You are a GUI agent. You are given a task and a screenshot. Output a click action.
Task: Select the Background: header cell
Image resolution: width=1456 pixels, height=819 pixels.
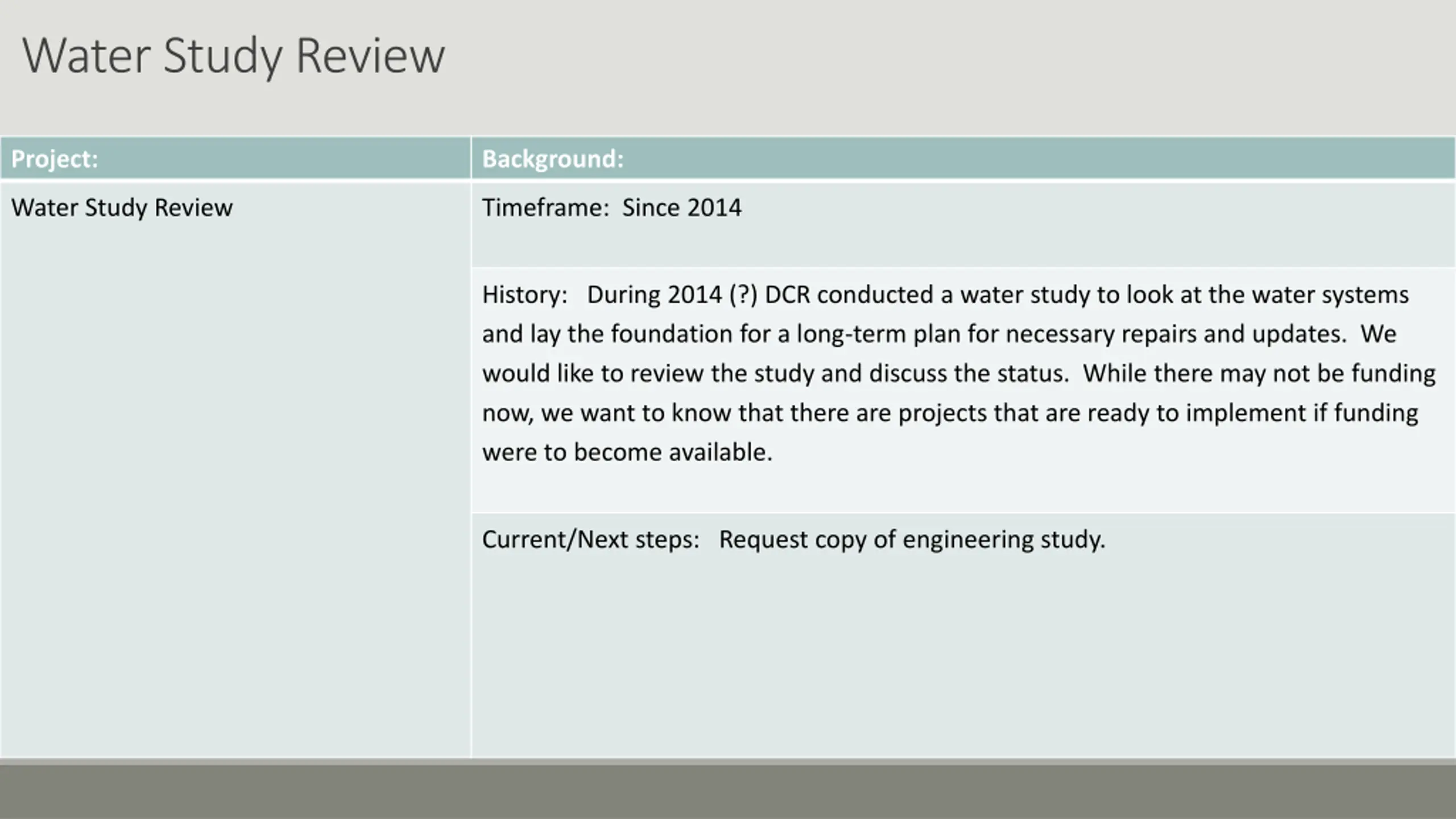[963, 158]
